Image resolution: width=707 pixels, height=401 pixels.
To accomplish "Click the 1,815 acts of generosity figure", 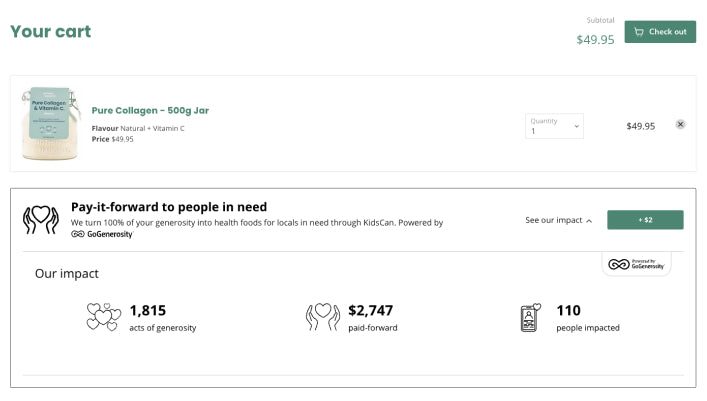I will [147, 310].
